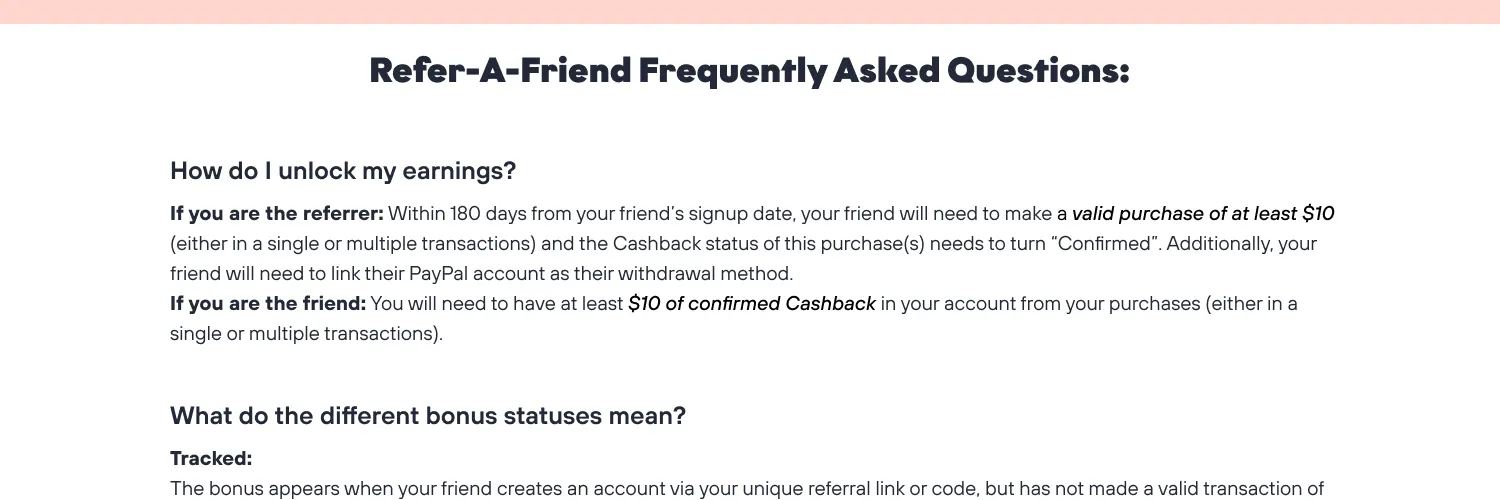This screenshot has height=500, width=1500.
Task: Click "The bonus appears" at the Tracked description start
Action: pyautogui.click(x=239, y=489)
